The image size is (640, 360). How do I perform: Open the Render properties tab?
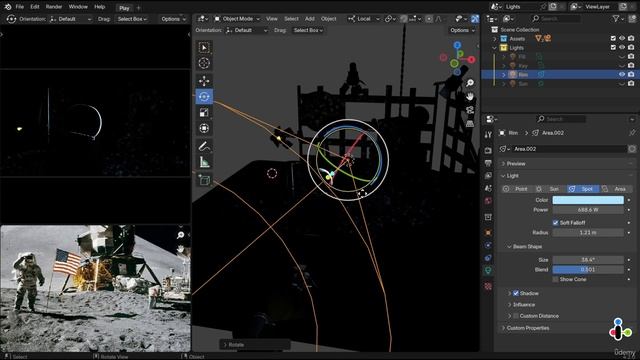(x=488, y=150)
